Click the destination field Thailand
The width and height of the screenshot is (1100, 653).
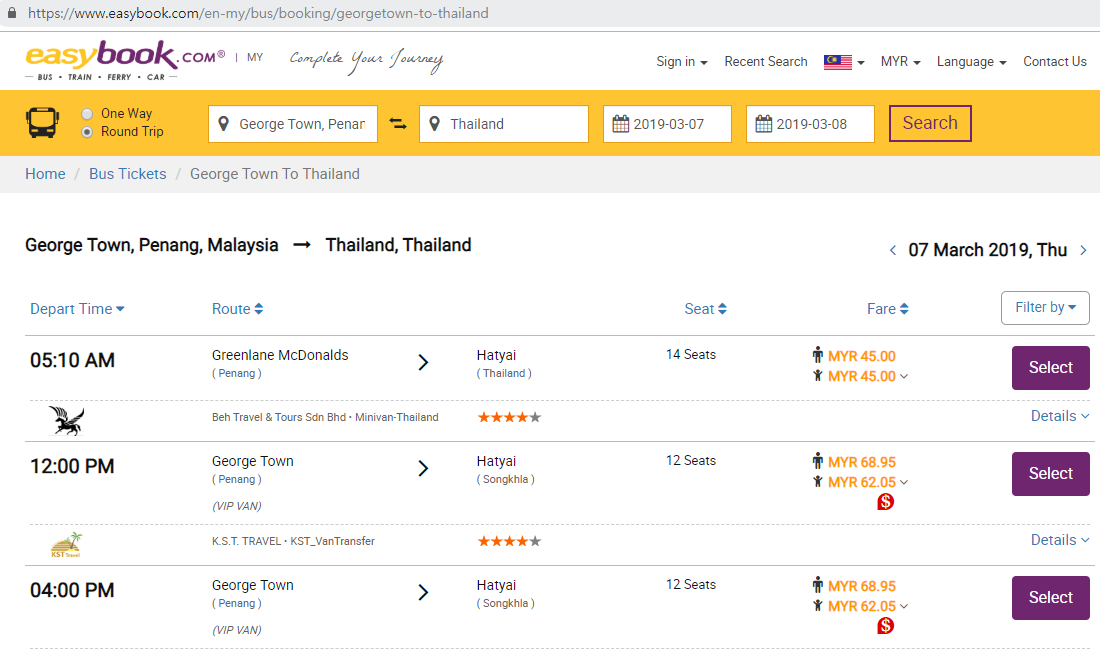(504, 124)
